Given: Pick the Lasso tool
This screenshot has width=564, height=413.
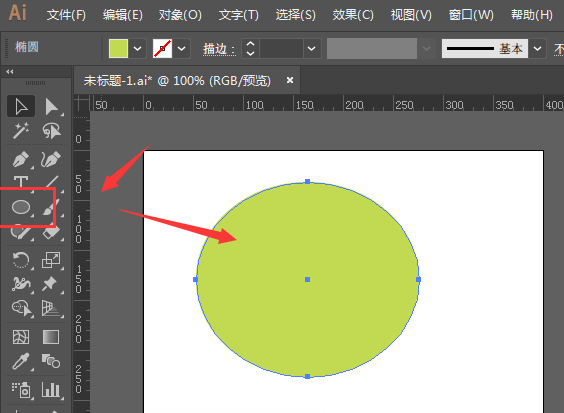Looking at the screenshot, I should point(51,131).
